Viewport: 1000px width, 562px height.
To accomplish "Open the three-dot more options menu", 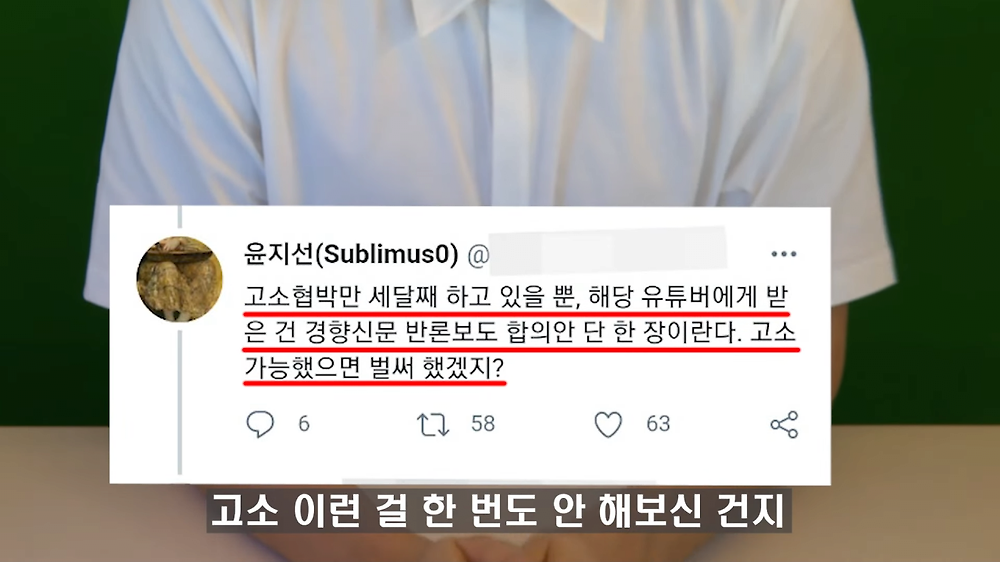I will pos(784,254).
